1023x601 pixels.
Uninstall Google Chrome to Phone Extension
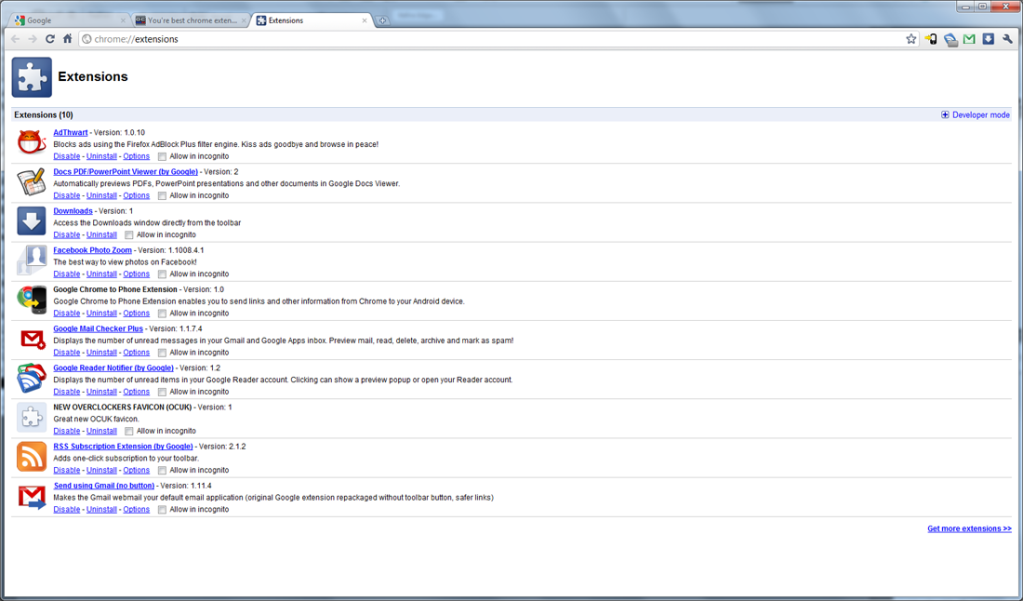(102, 313)
